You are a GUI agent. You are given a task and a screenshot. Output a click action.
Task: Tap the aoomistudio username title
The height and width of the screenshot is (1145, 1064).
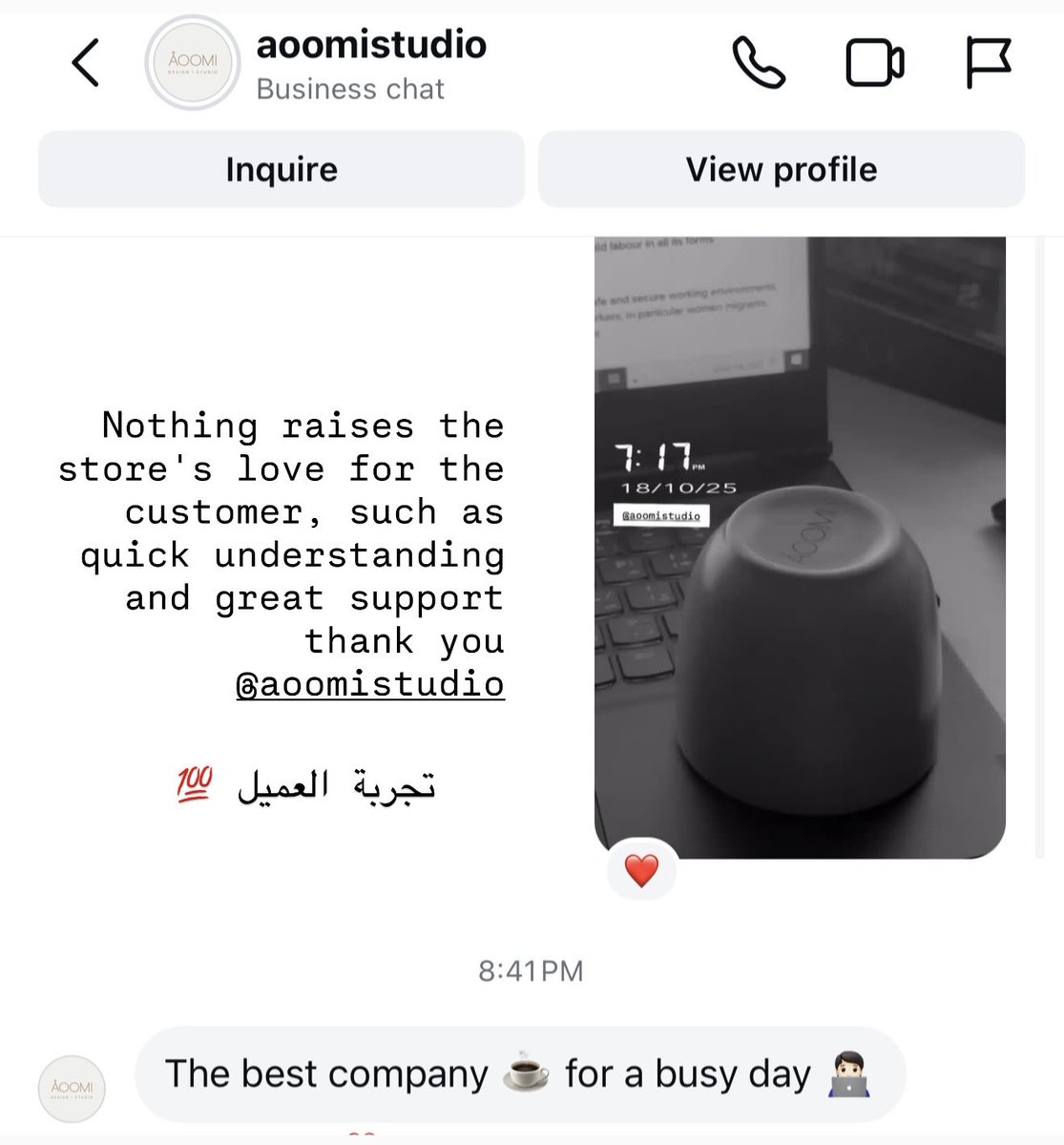tap(371, 45)
